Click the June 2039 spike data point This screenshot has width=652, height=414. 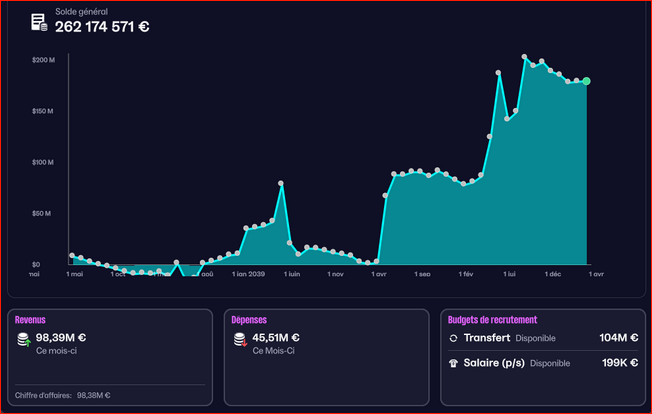(281, 183)
